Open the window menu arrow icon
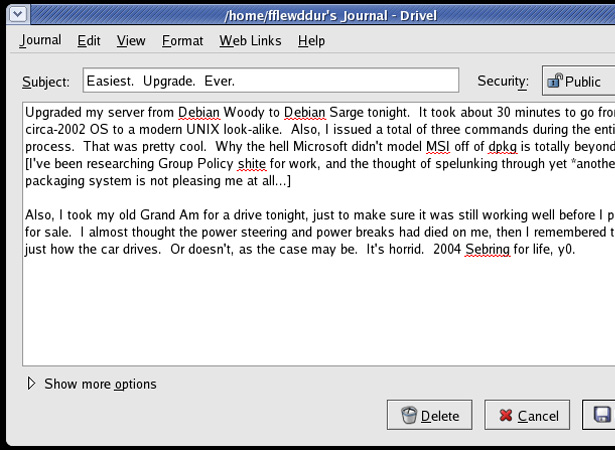The height and width of the screenshot is (450, 615). [18, 15]
